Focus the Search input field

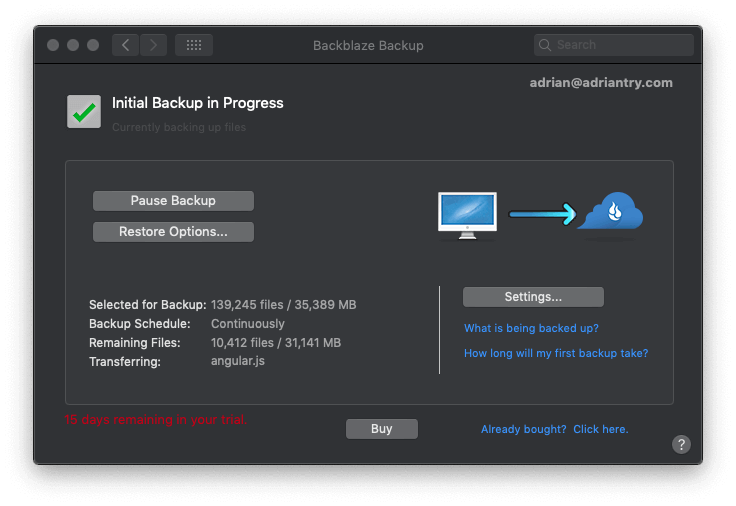620,45
